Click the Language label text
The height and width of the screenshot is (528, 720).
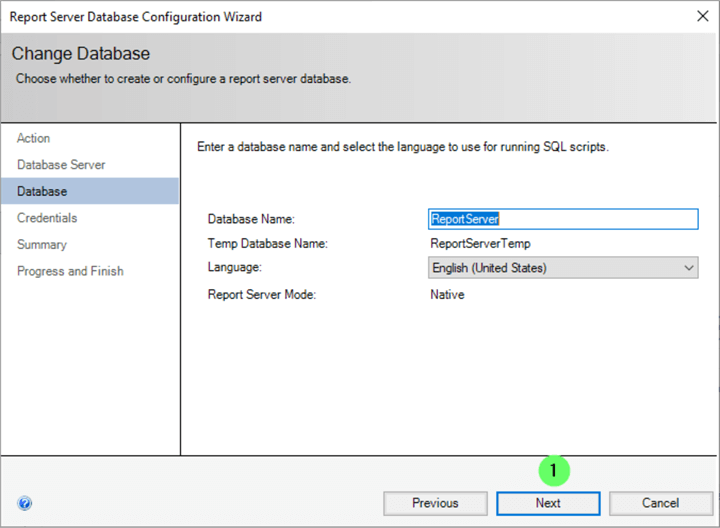point(235,268)
